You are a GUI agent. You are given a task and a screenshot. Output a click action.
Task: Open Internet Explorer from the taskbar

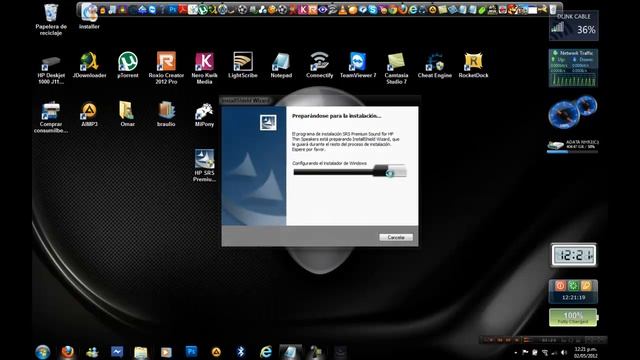pyautogui.click(x=266, y=351)
